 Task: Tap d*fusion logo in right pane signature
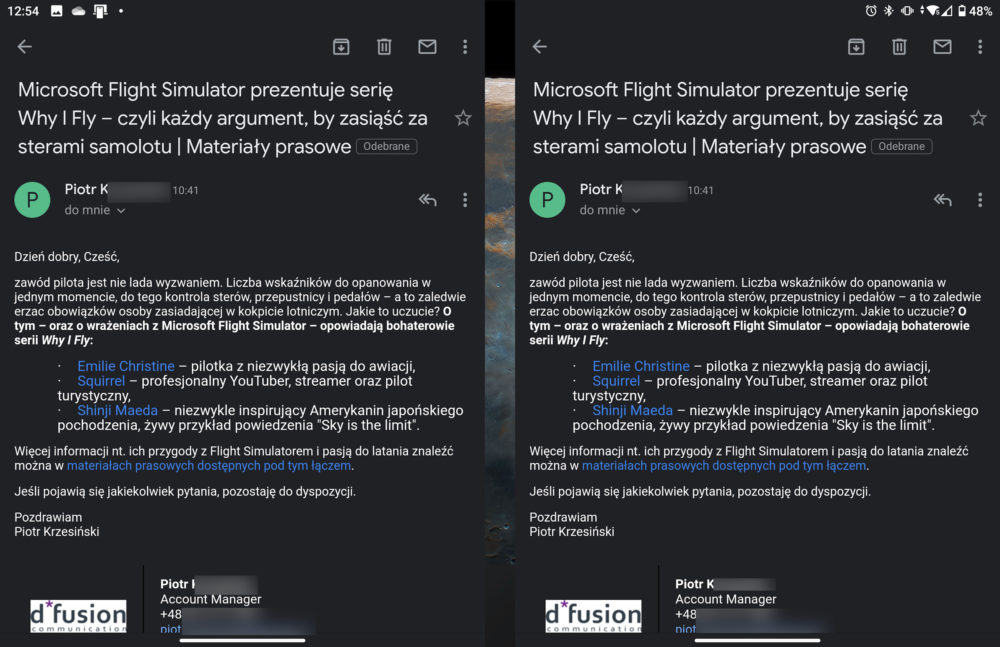click(x=593, y=616)
